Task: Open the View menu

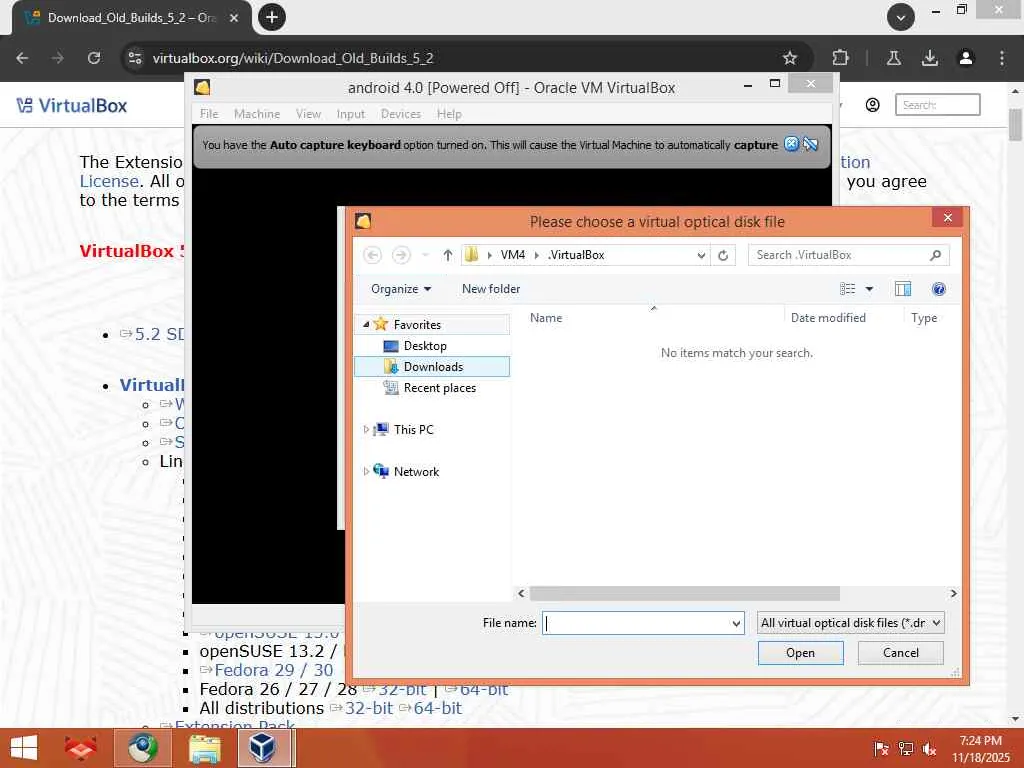Action: pos(308,114)
